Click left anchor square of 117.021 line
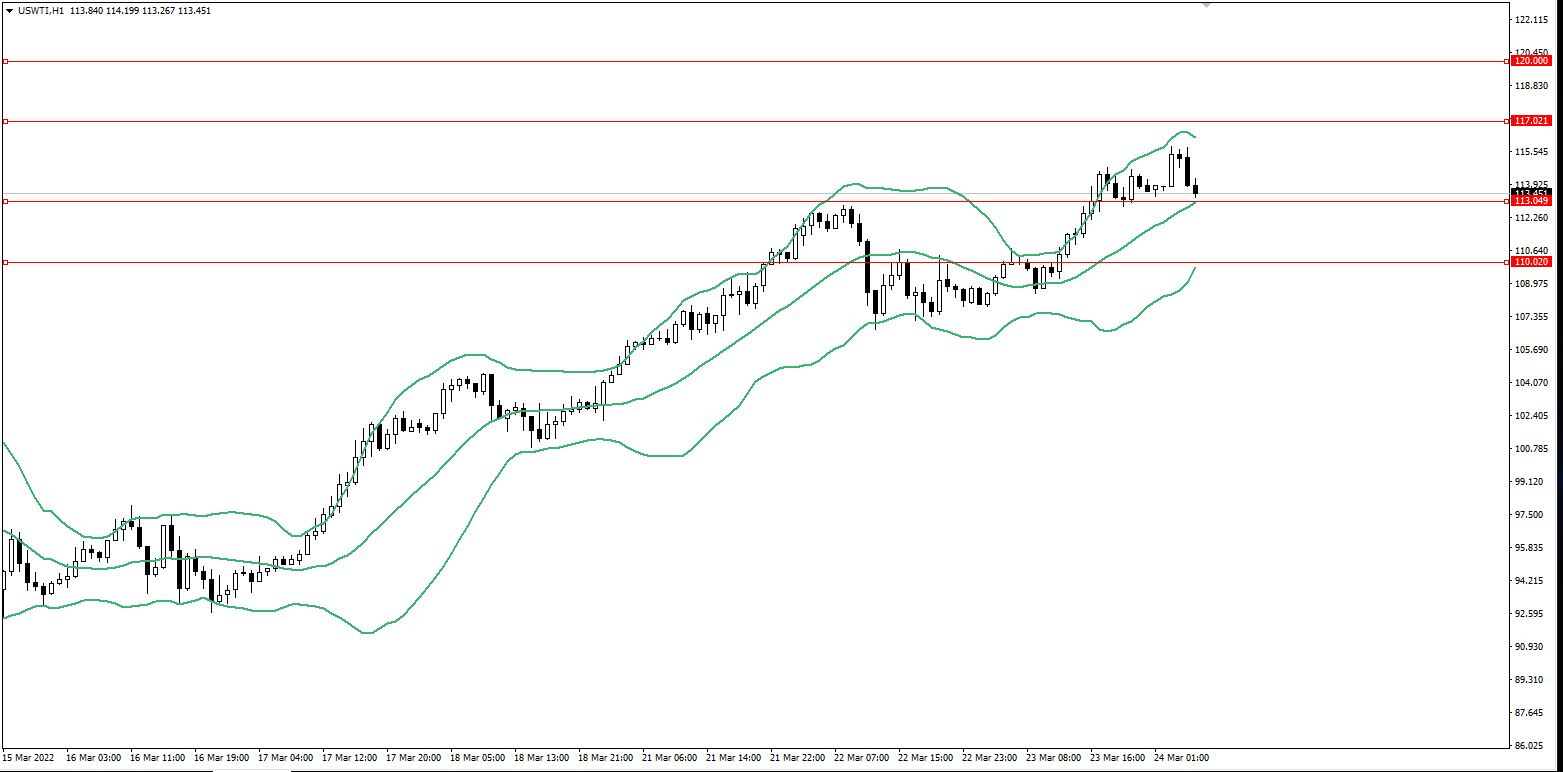This screenshot has height=772, width=1563. pyautogui.click(x=5, y=121)
